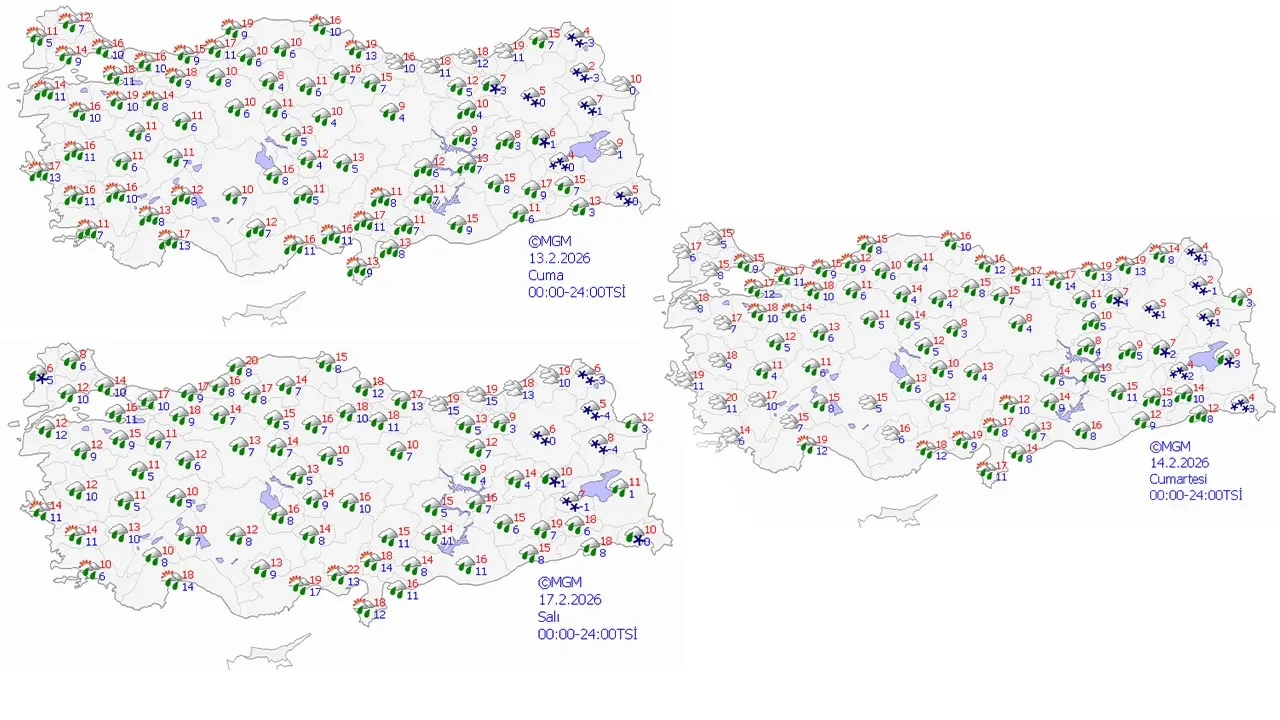1280x720 pixels.
Task: Select the snow icon showing 2/-3 on 13.2.2026 map
Action: pyautogui.click(x=581, y=72)
